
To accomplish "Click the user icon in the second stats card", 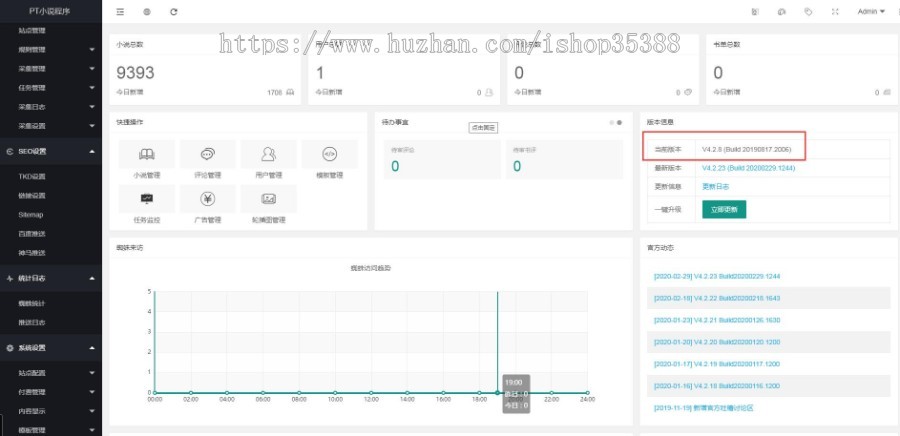I will coord(488,92).
